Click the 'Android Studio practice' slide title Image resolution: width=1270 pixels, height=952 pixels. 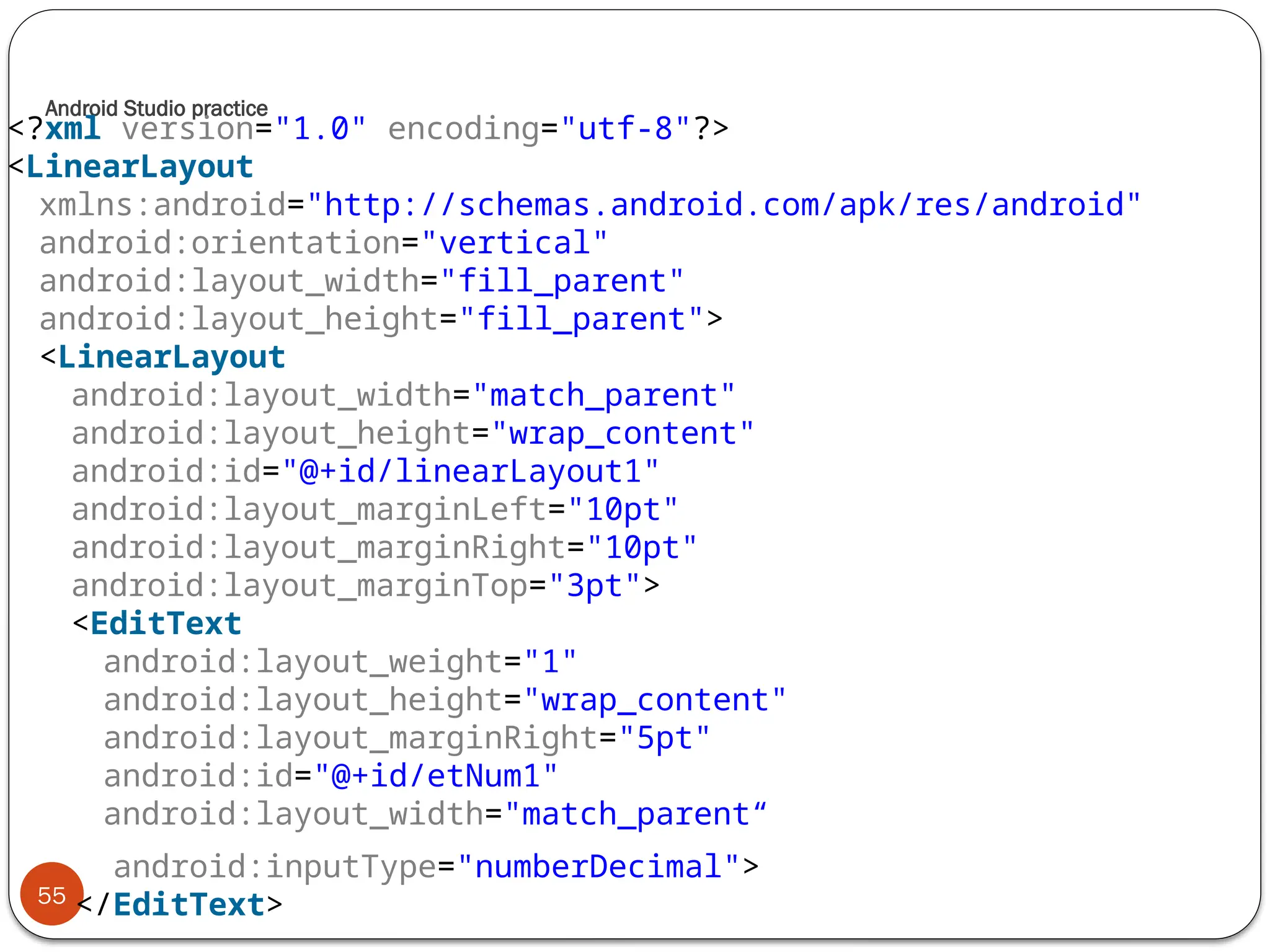(156, 108)
